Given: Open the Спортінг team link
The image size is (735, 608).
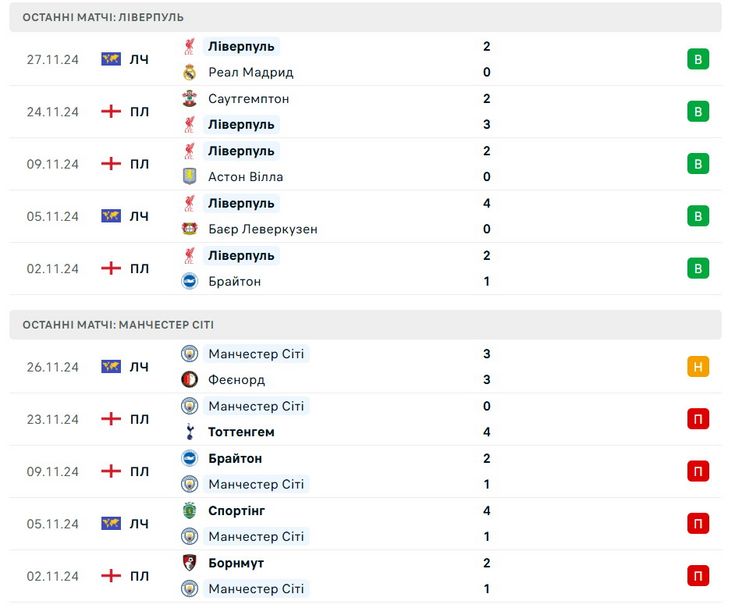Looking at the screenshot, I should [236, 510].
